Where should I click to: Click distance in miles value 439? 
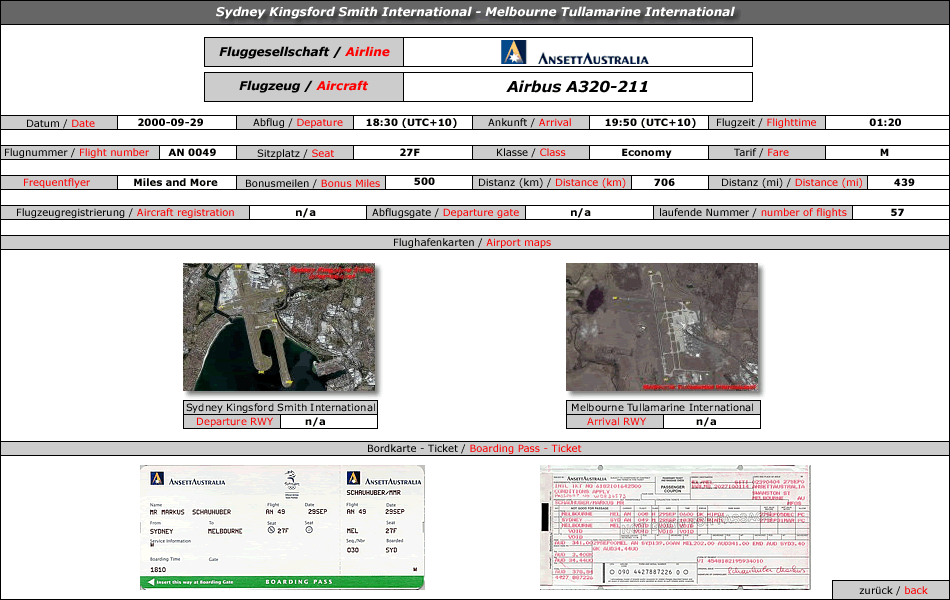[x=904, y=182]
